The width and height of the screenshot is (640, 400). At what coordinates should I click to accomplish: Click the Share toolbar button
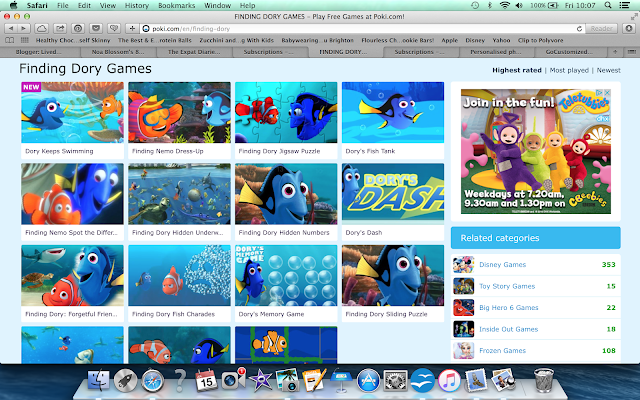click(x=60, y=28)
